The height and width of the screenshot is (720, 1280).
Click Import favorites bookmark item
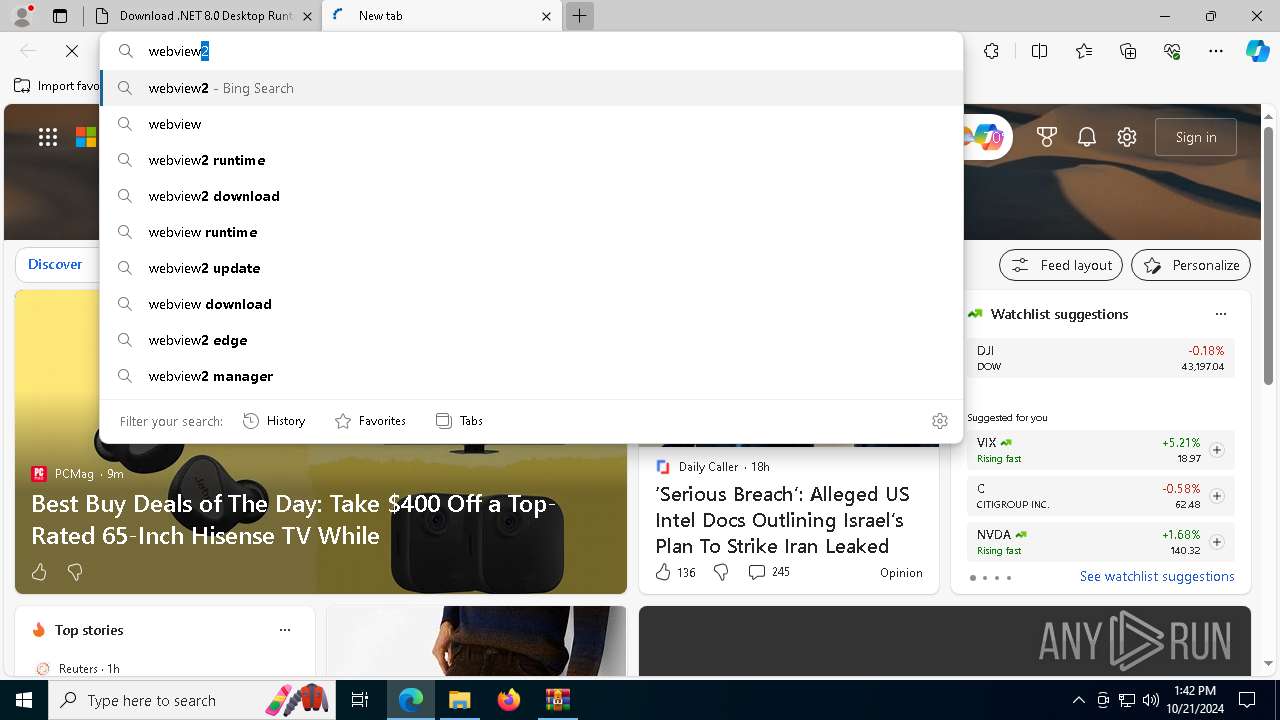57,86
